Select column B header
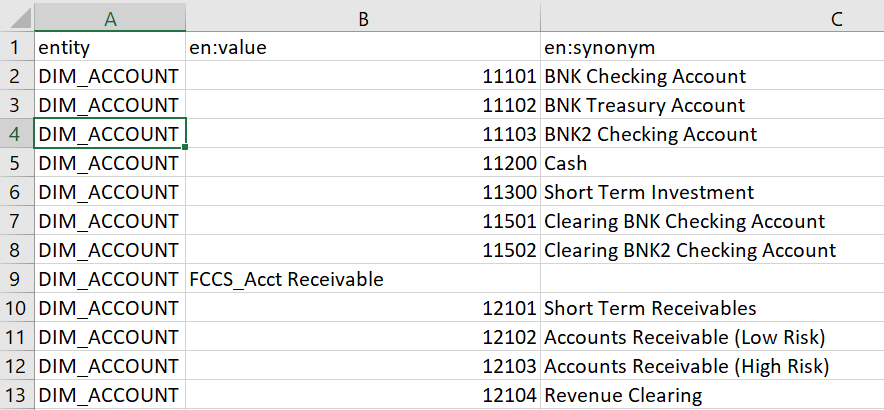Viewport: 884px width, 410px height. click(x=362, y=17)
